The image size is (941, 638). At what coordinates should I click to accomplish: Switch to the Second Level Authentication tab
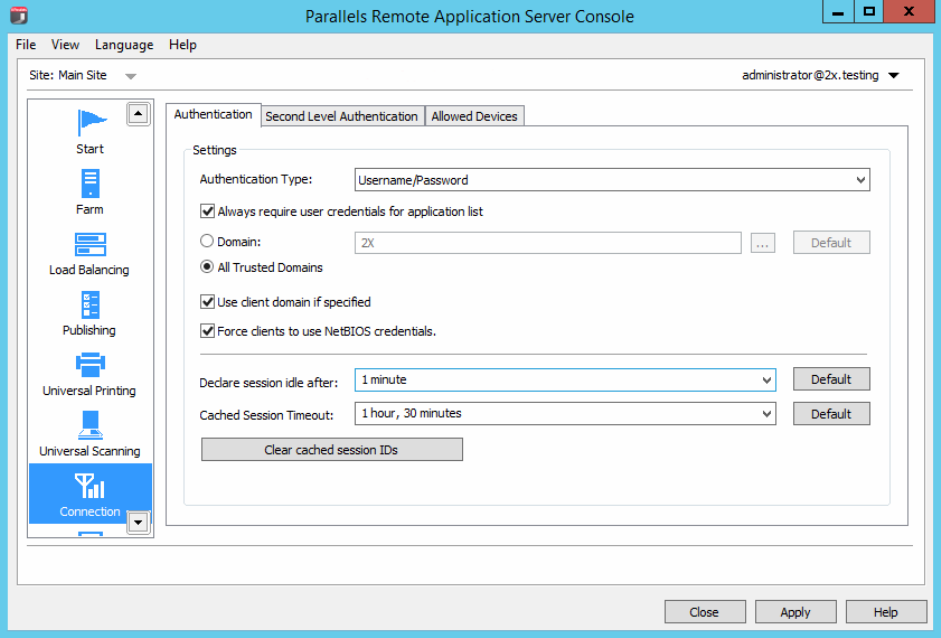tap(341, 116)
